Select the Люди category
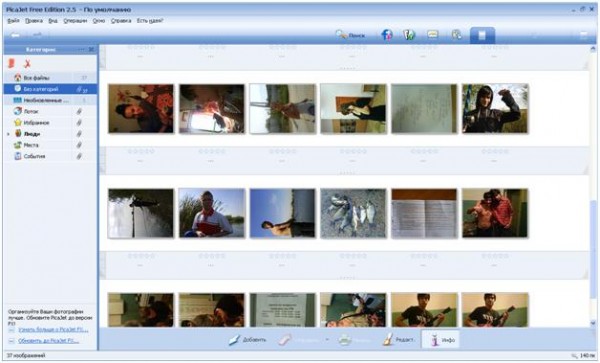This screenshot has height=363, width=600. 51,134
